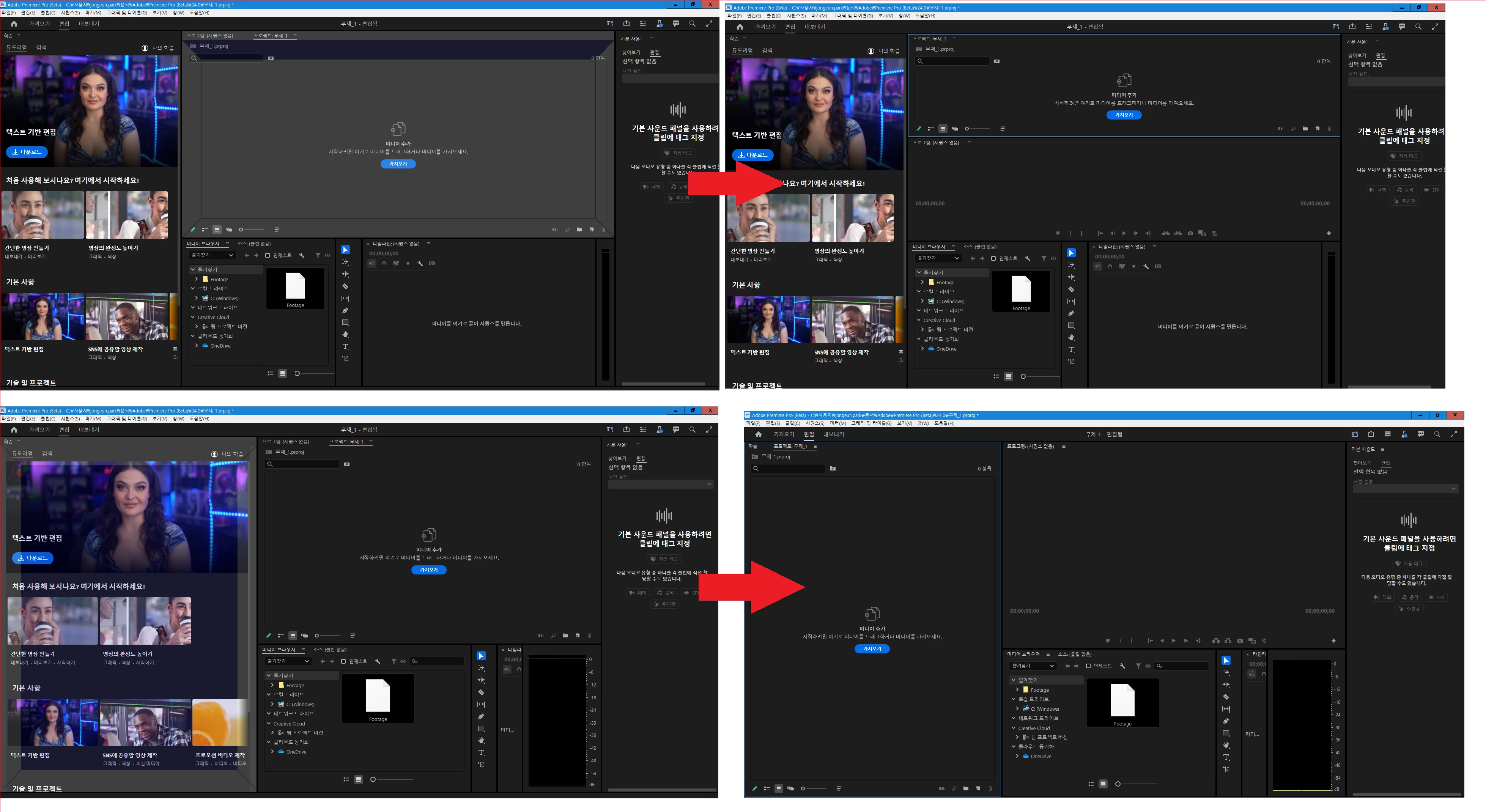This screenshot has width=1486, height=812.
Task: Switch to 내보내기 tab in top-right window
Action: [x=815, y=27]
